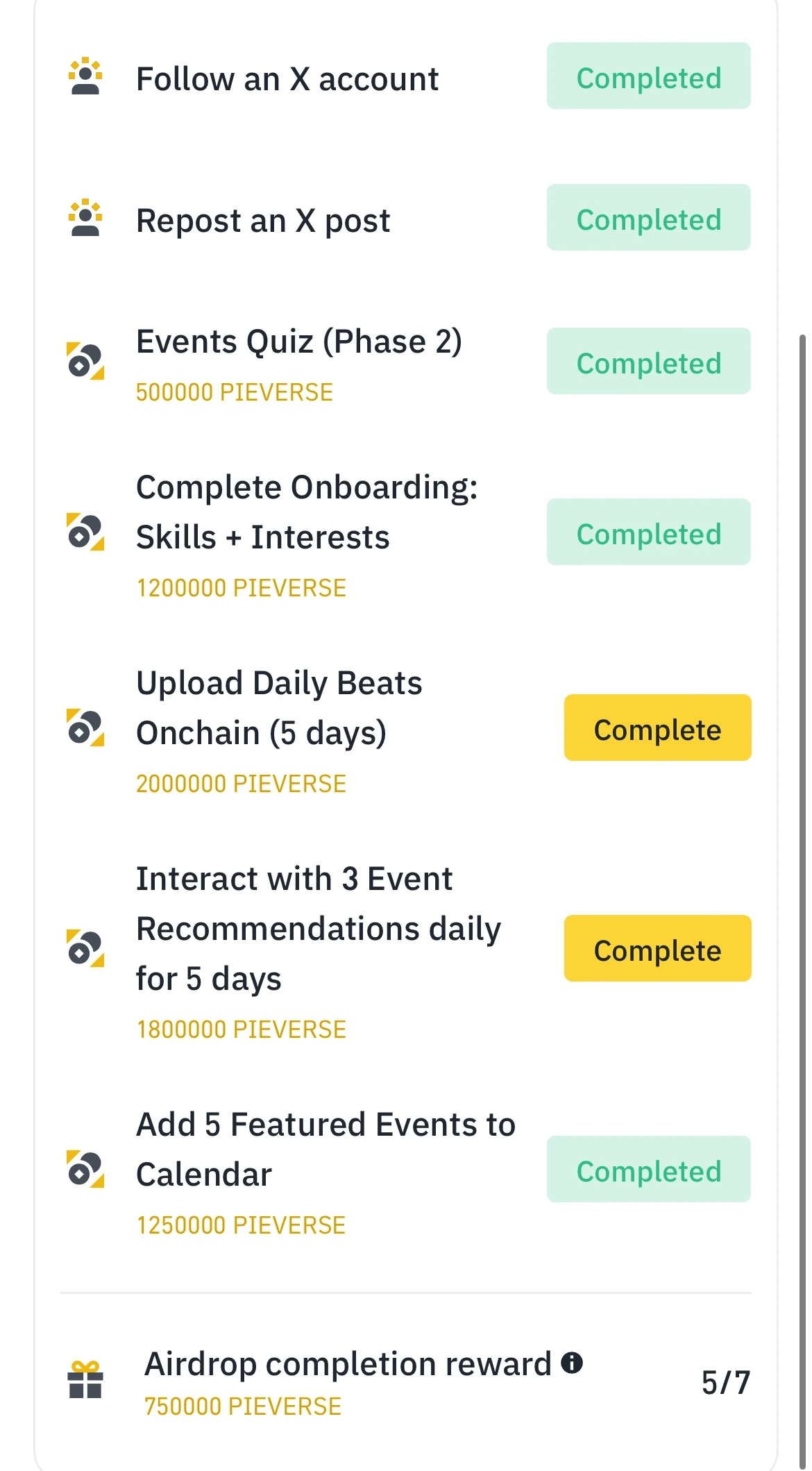Screen dimensions: 812x1471
Task: Tap Completed badge for Complete Onboarding task
Action: coord(648,532)
